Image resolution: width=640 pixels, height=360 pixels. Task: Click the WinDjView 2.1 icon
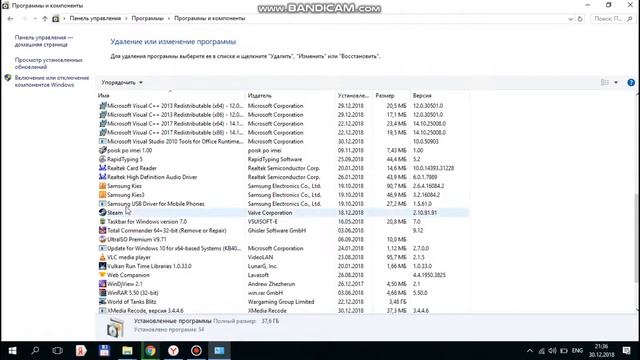pyautogui.click(x=102, y=284)
